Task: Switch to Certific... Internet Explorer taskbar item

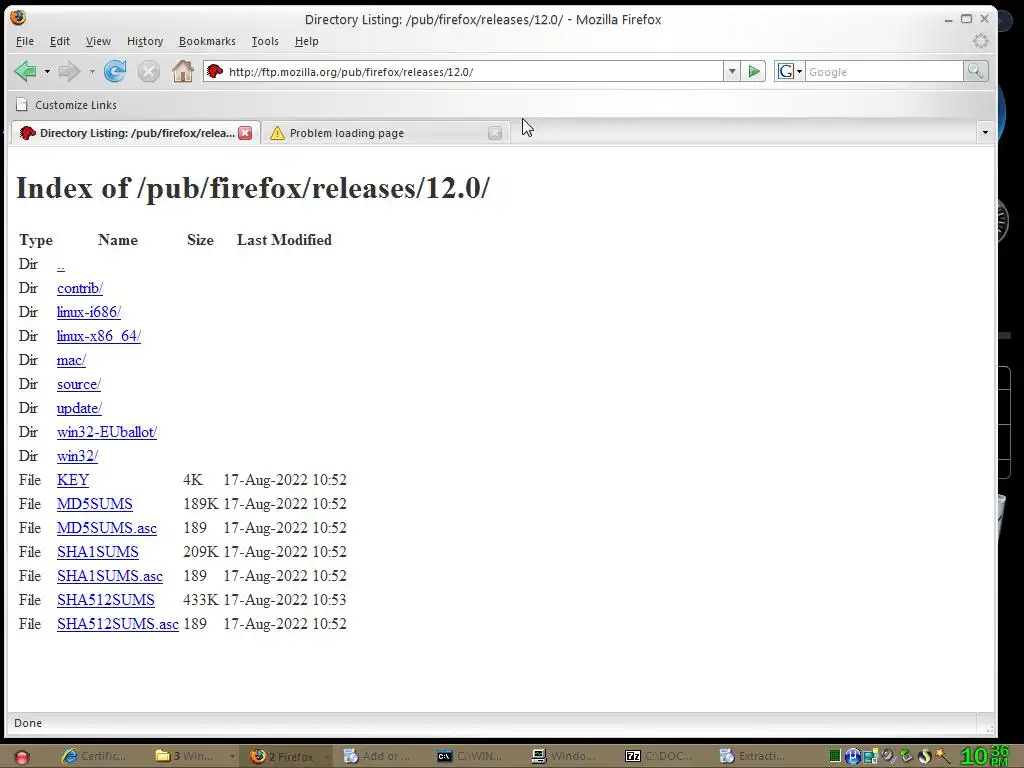Action: pyautogui.click(x=95, y=756)
